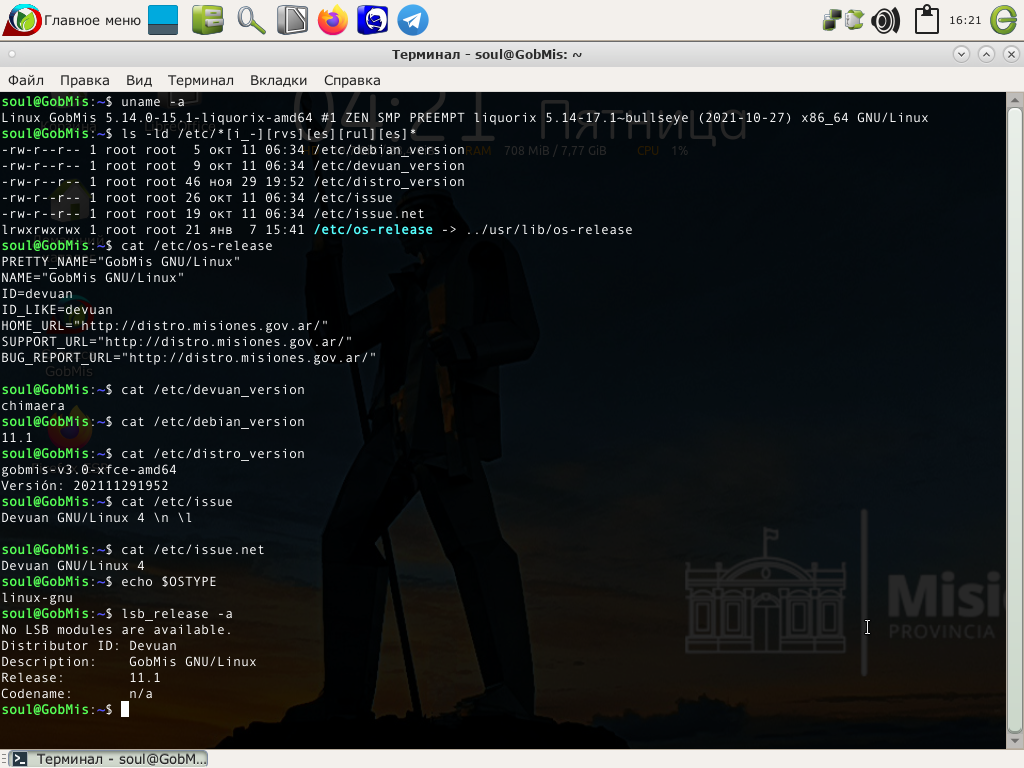Open the Терминал menu
The image size is (1024, 768).
pyautogui.click(x=200, y=80)
